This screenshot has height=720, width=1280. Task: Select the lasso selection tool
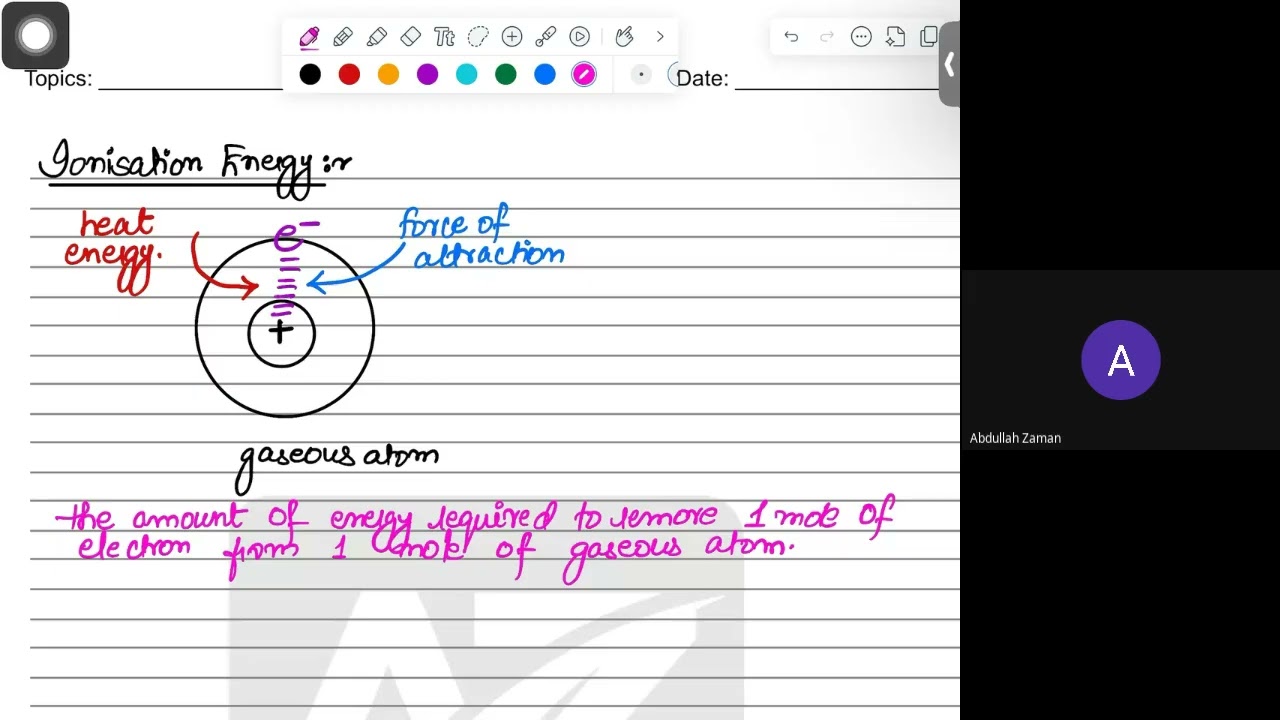(x=478, y=37)
